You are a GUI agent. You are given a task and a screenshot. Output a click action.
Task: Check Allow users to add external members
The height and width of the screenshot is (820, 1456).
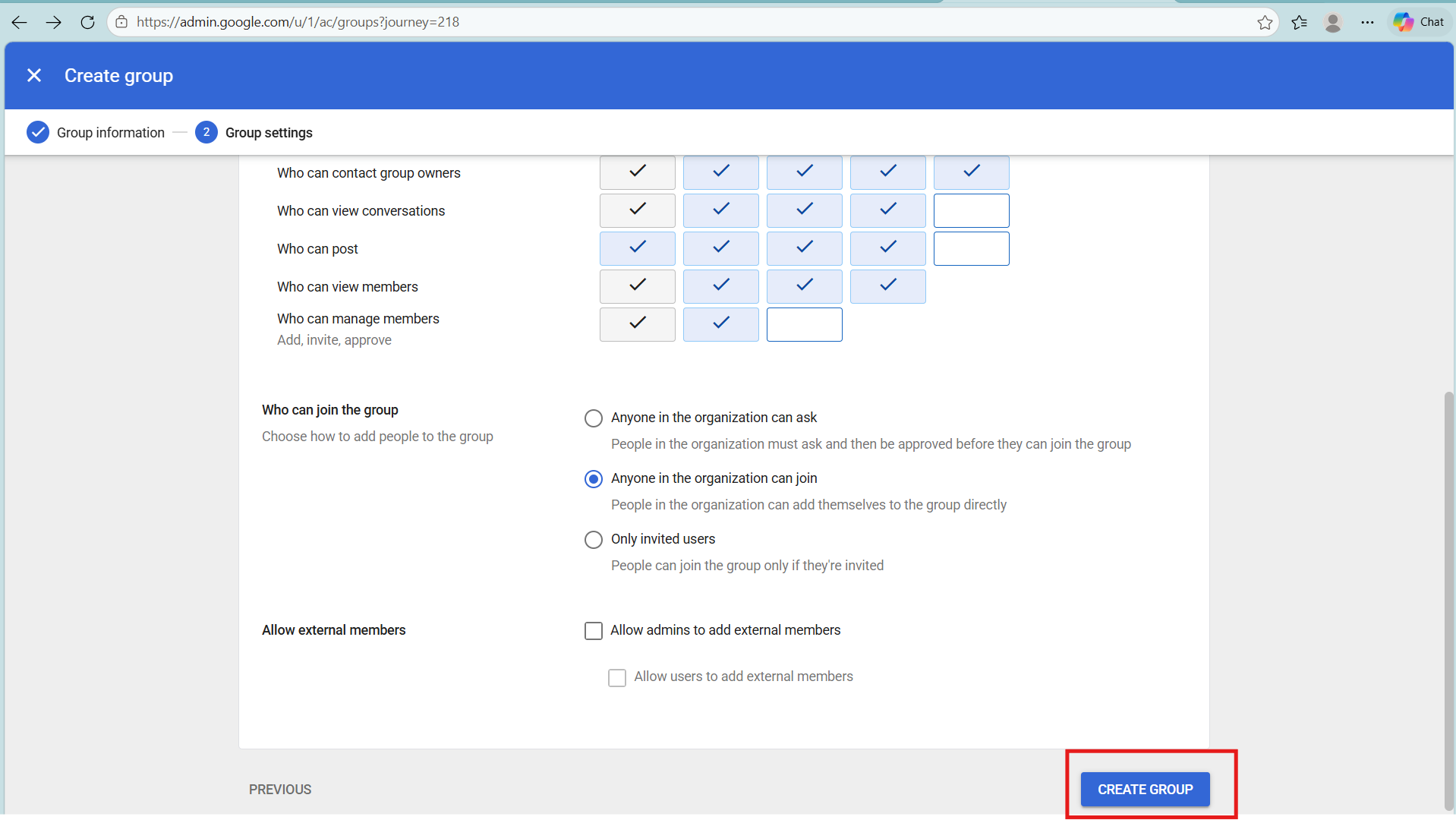coord(617,677)
